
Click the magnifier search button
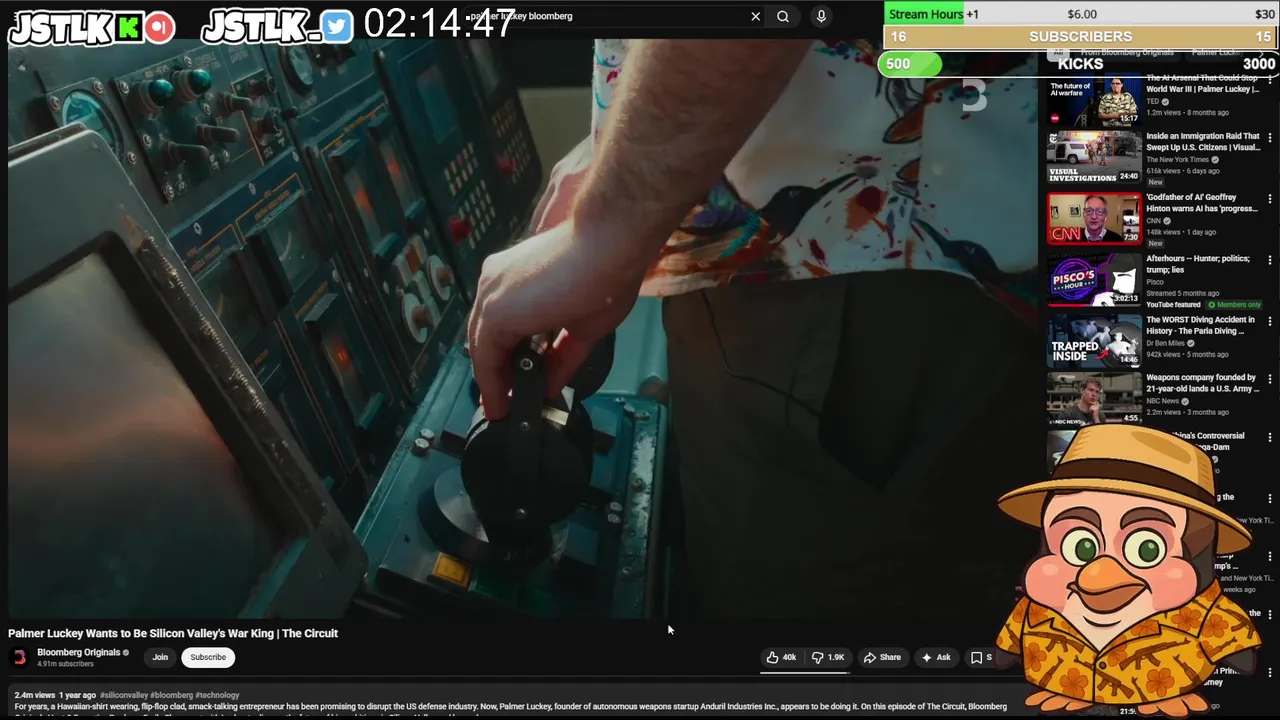pyautogui.click(x=783, y=16)
